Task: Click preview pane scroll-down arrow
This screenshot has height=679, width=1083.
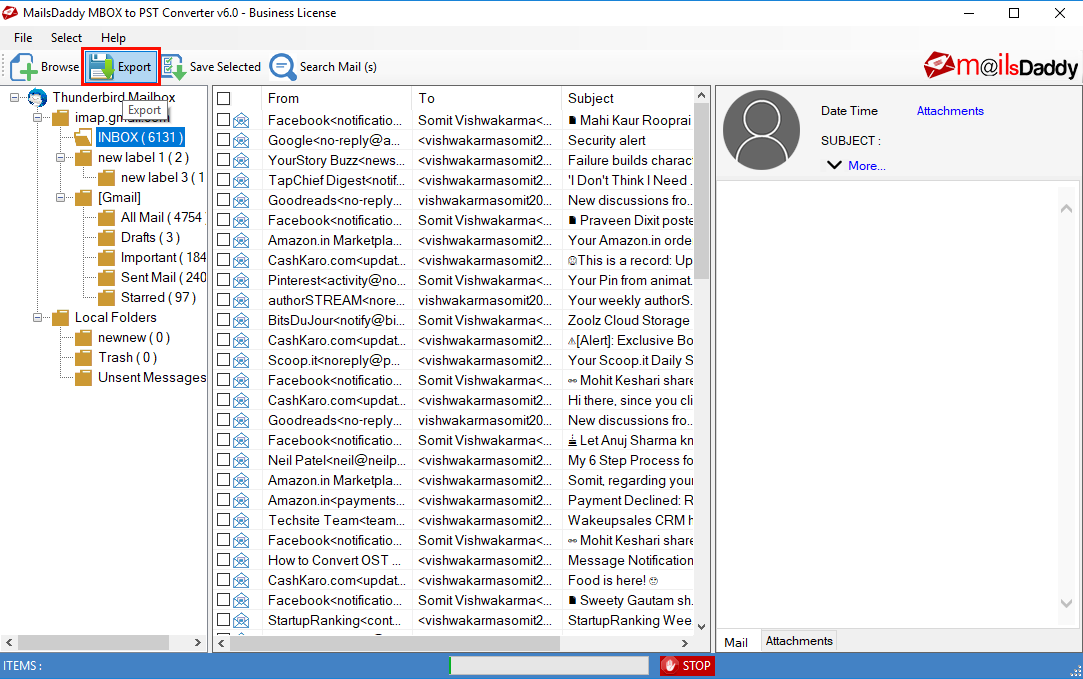Action: pyautogui.click(x=1066, y=603)
